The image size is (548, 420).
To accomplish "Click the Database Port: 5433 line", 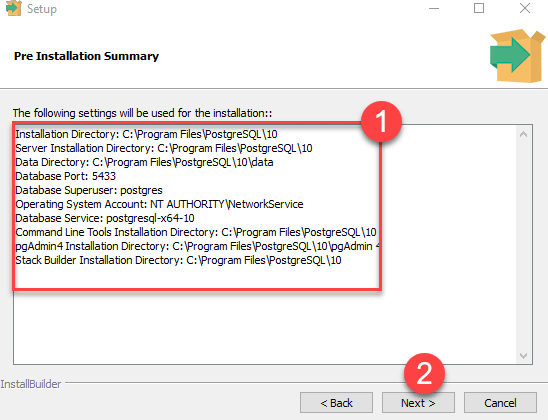I will 65,176.
